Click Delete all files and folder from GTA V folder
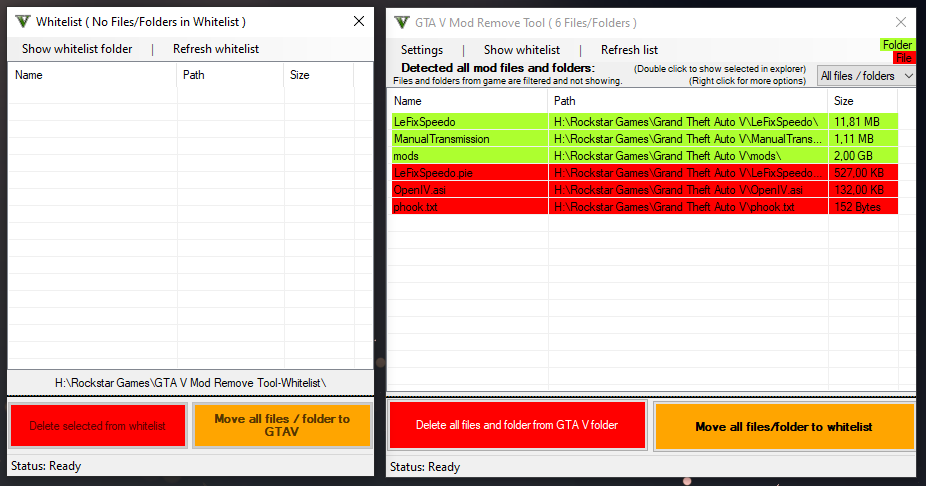 click(x=517, y=425)
